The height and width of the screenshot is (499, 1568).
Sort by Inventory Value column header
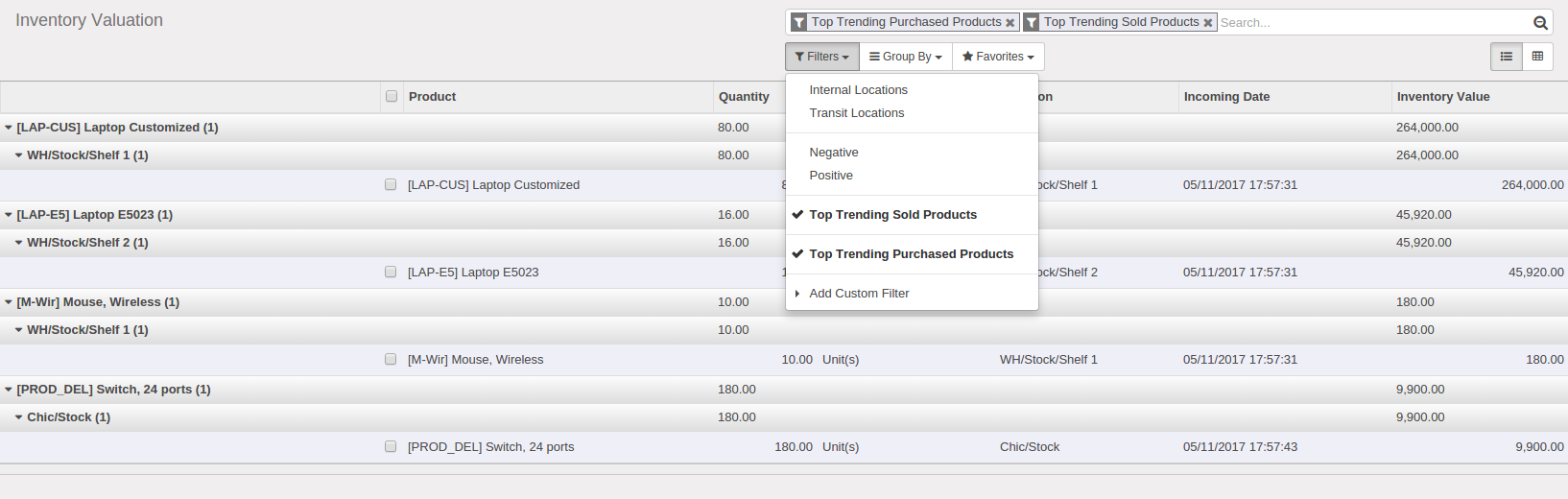(1443, 97)
